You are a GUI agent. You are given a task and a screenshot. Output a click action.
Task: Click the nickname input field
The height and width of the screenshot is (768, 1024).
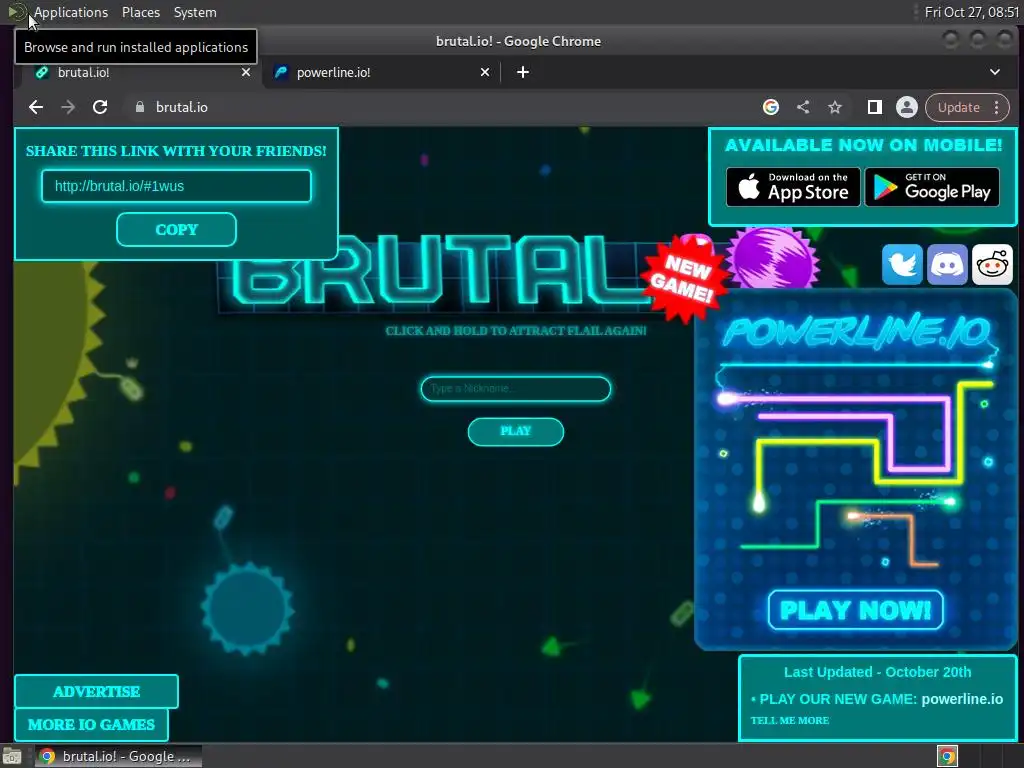tap(515, 389)
